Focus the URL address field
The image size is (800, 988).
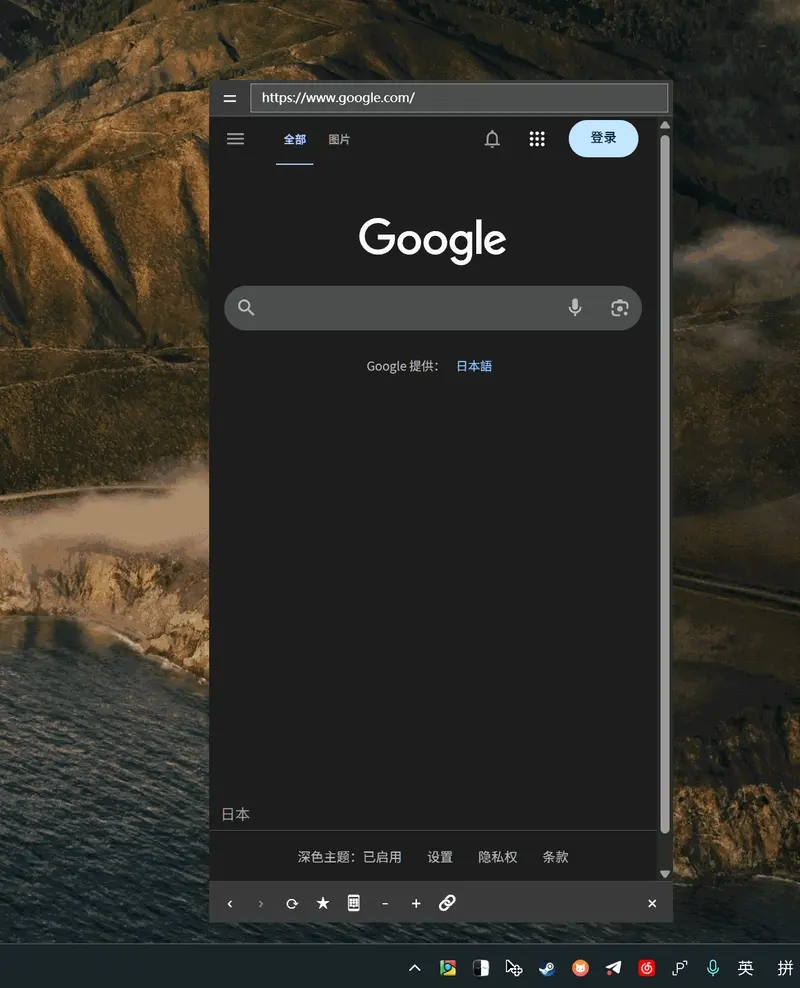pos(459,98)
